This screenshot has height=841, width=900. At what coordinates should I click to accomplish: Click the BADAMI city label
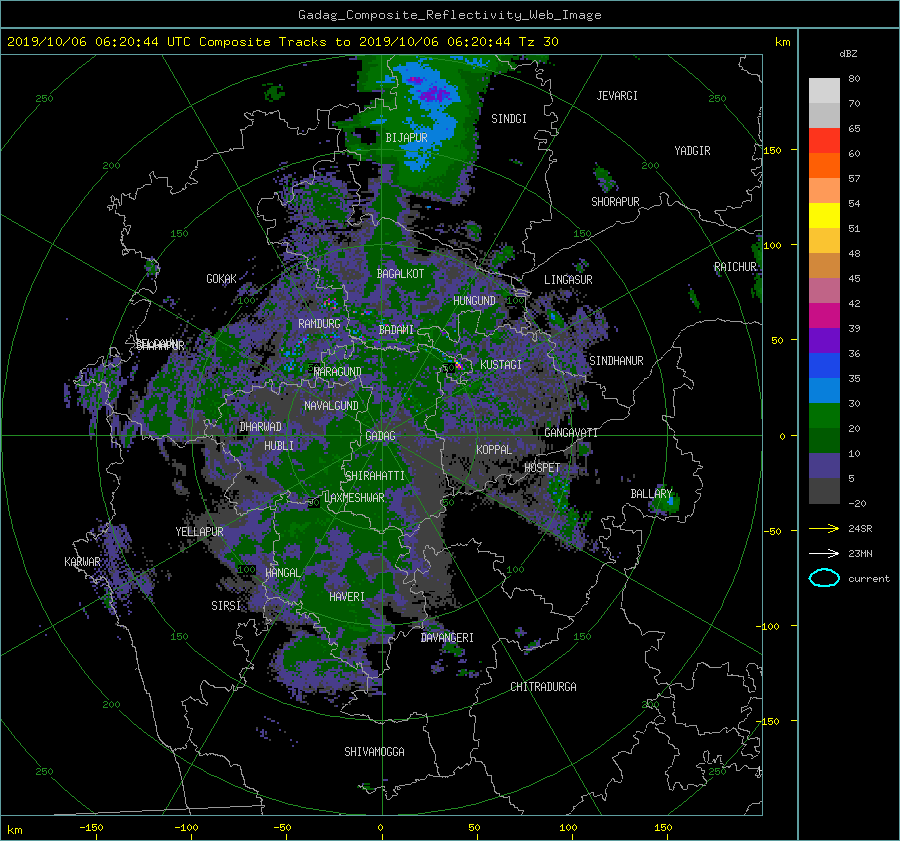tap(396, 330)
